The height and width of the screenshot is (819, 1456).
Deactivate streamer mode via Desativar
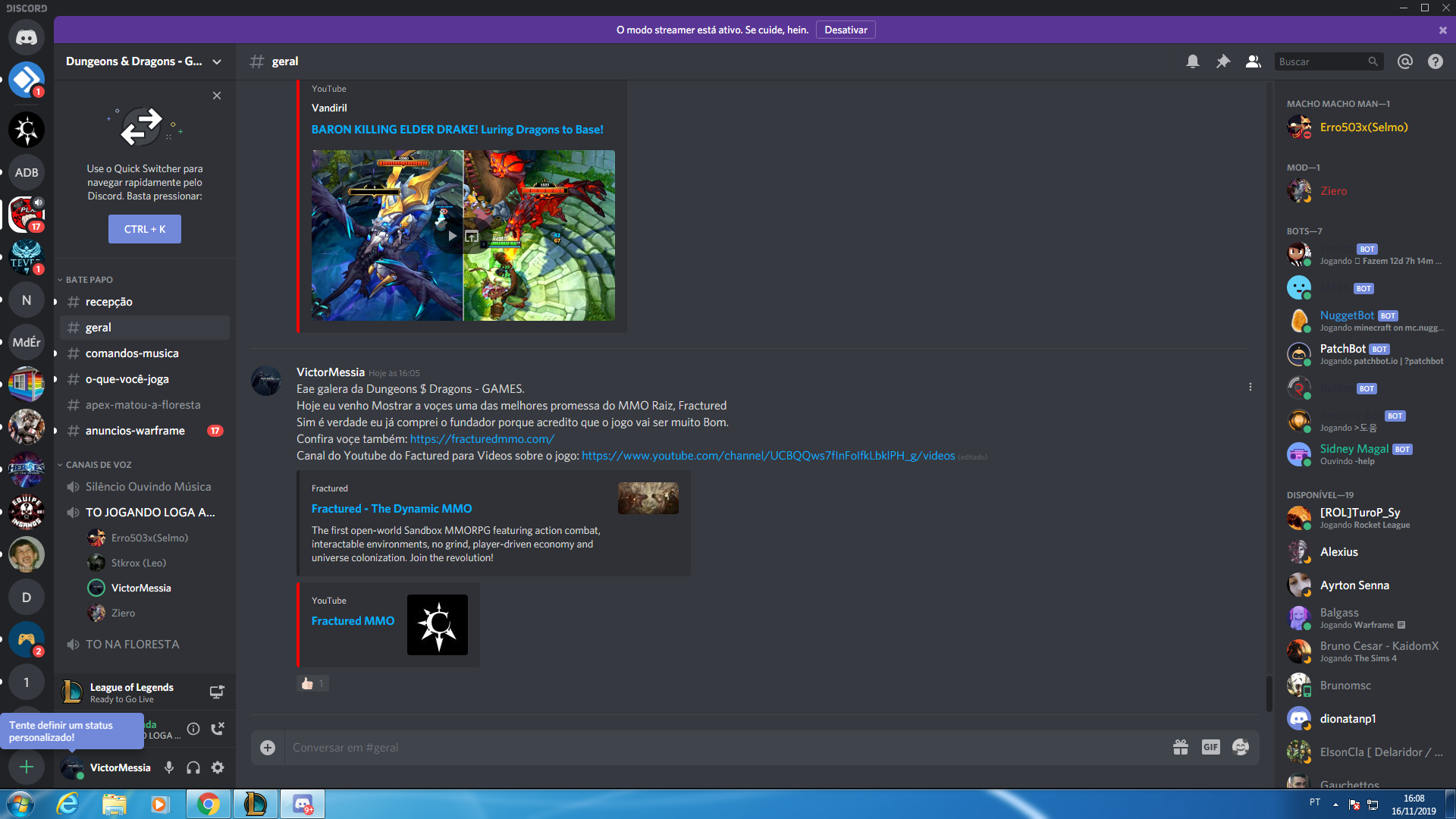pos(846,30)
